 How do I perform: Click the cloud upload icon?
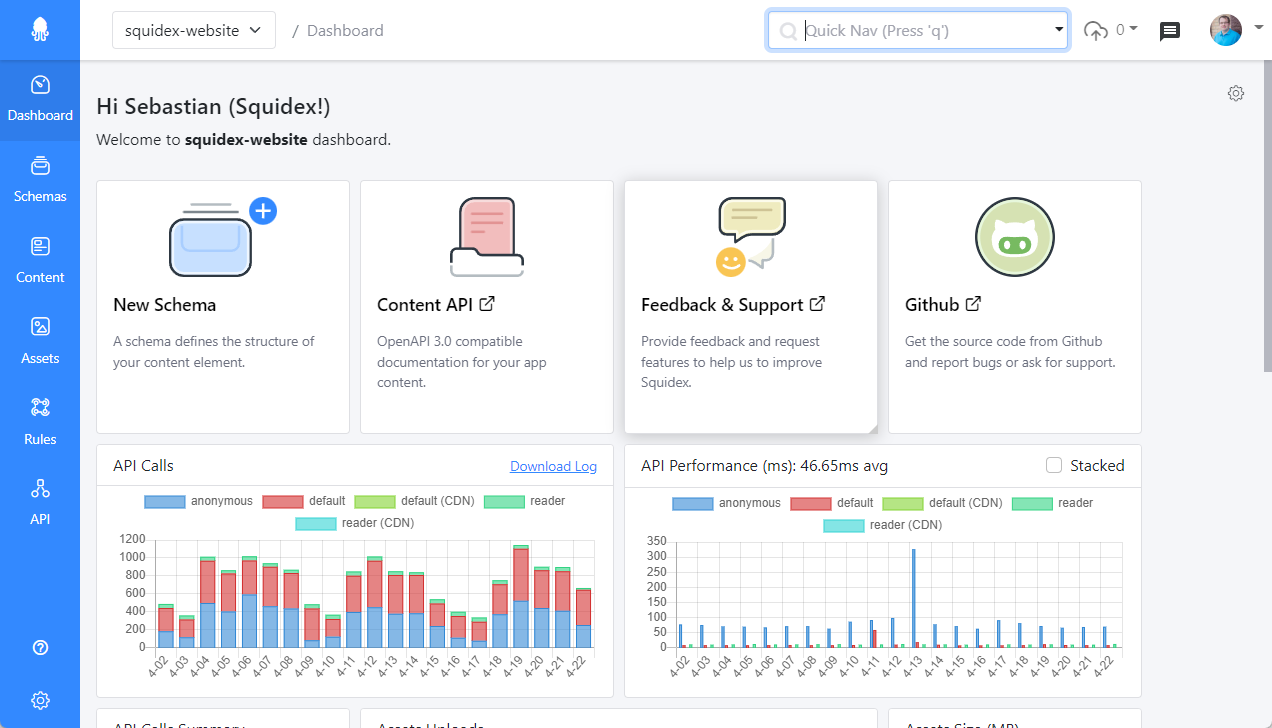tap(1096, 31)
